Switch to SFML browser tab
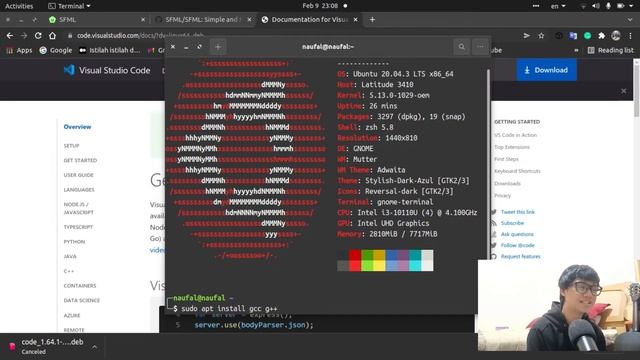This screenshot has width=640, height=360. click(97, 19)
